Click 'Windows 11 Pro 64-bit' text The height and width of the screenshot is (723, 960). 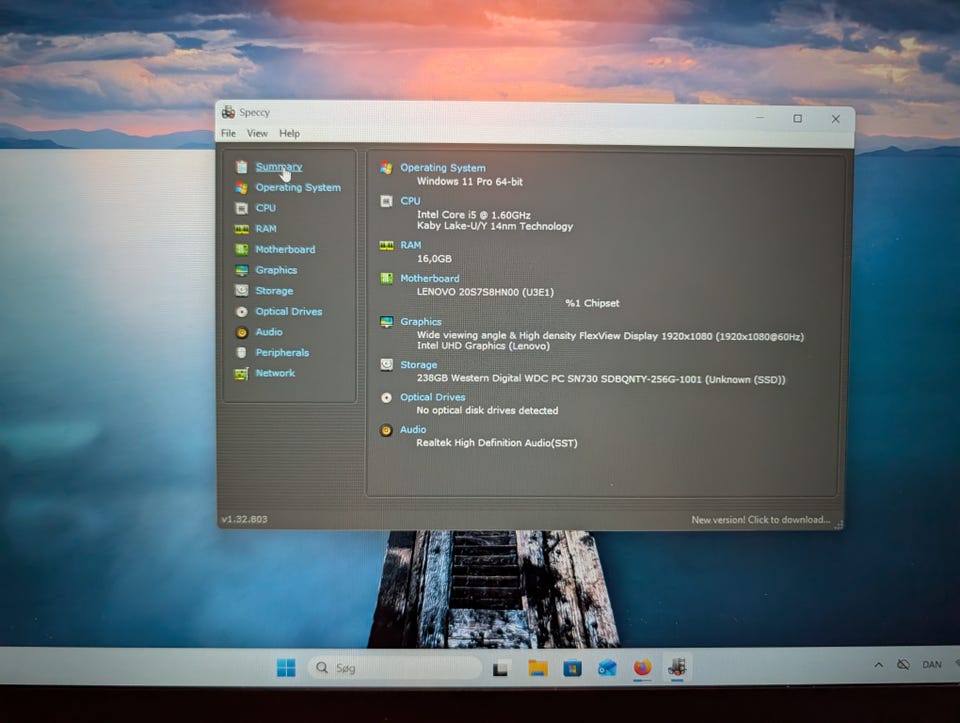click(470, 181)
